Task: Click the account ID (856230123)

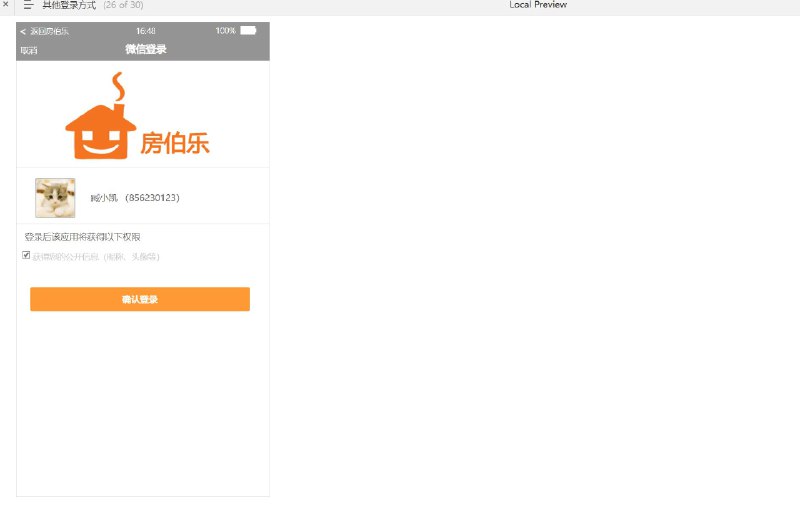Action: [153, 197]
